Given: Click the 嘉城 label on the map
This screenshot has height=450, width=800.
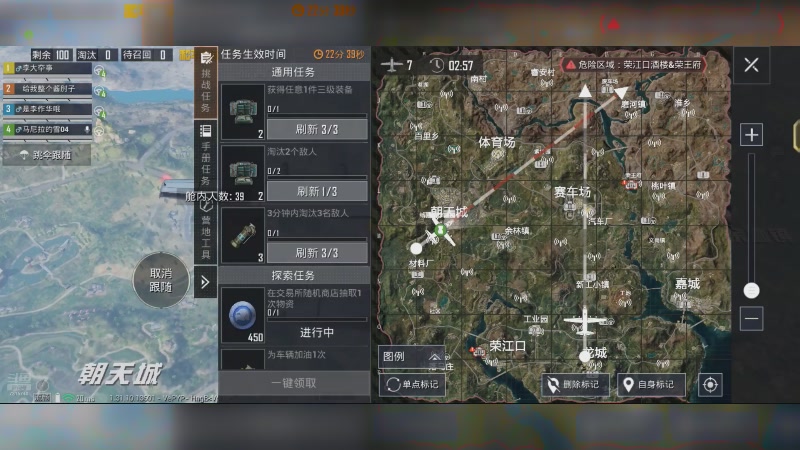Looking at the screenshot, I should 687,284.
